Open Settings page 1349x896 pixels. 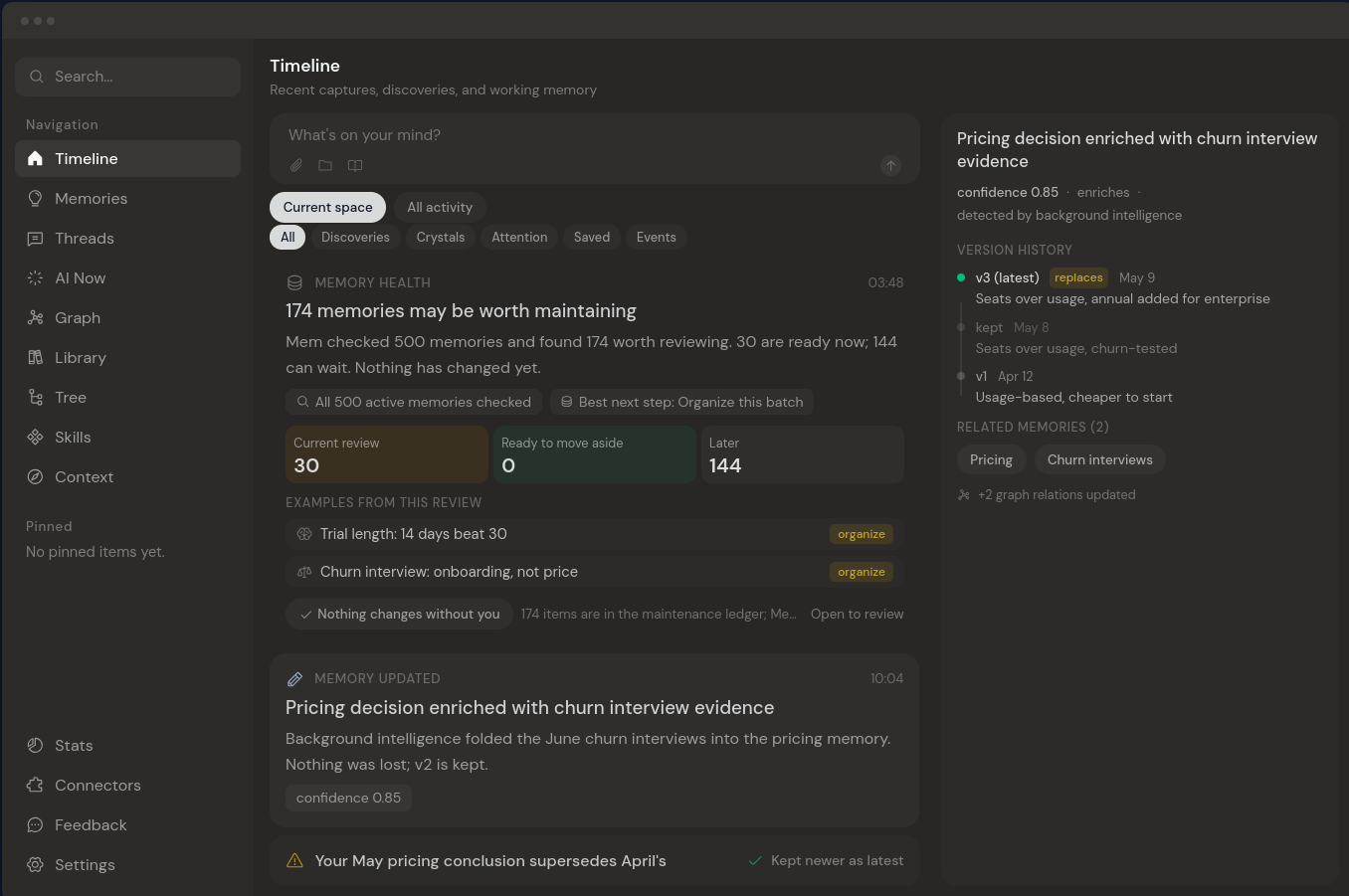(x=127, y=864)
